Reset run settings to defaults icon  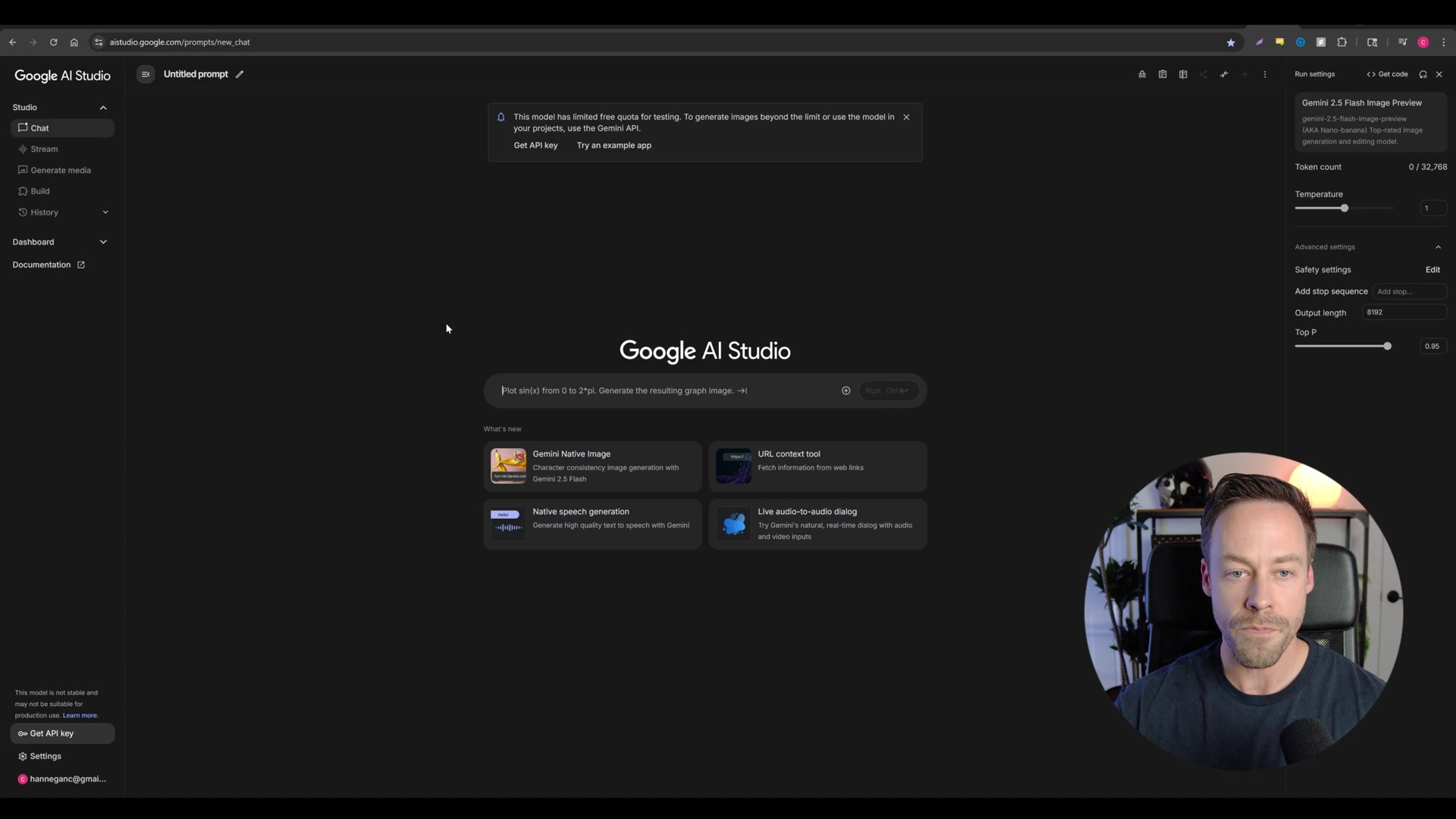point(1423,74)
